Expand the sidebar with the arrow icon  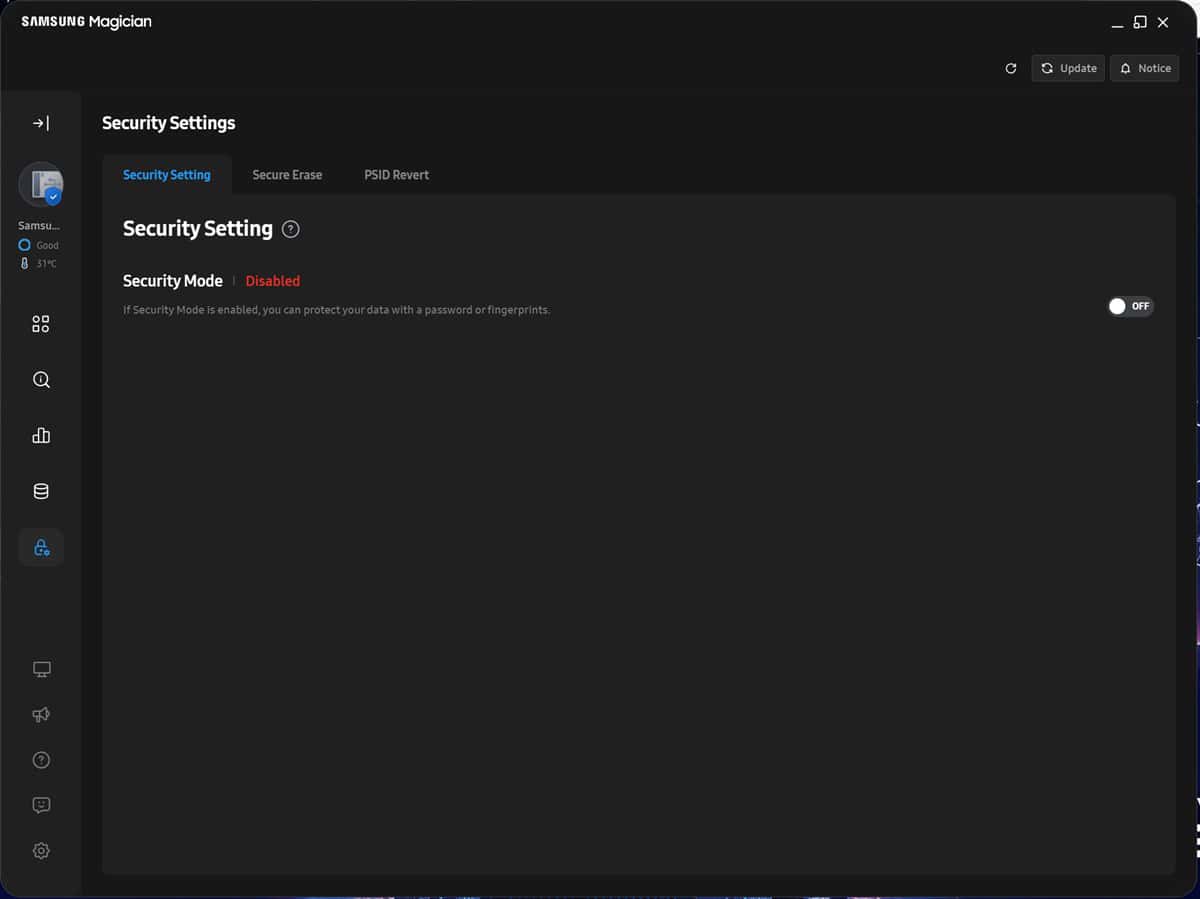pyautogui.click(x=41, y=123)
